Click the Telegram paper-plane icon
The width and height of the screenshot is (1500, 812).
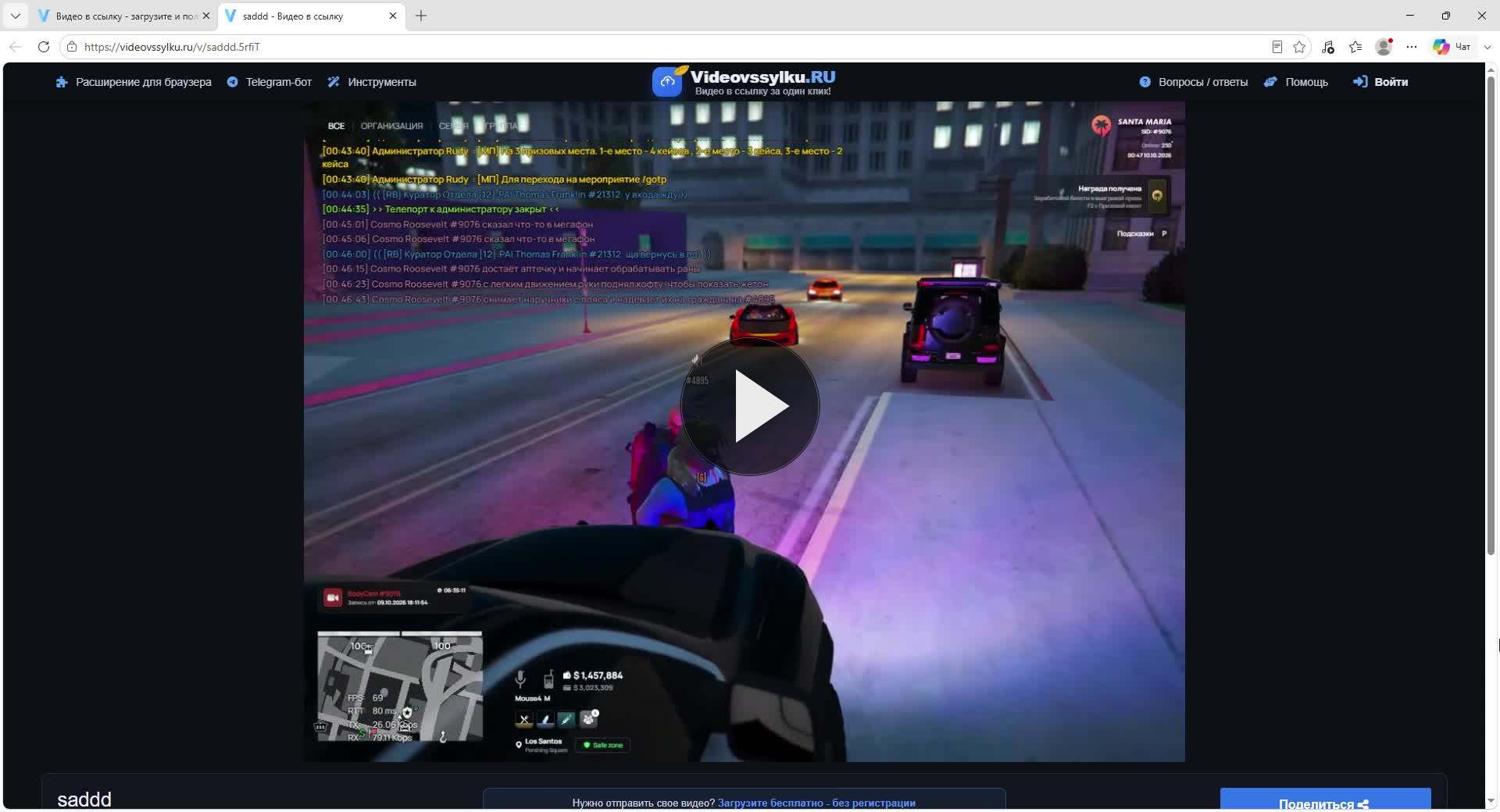(x=232, y=82)
